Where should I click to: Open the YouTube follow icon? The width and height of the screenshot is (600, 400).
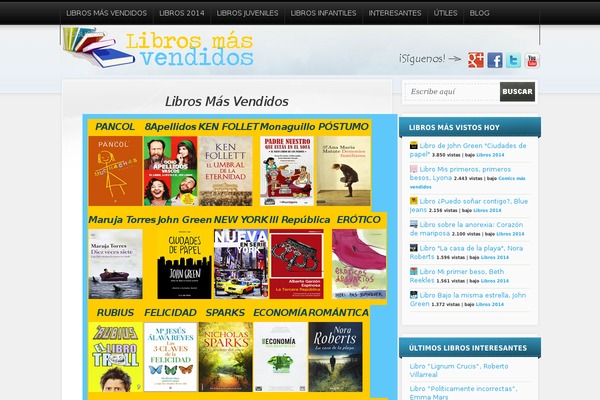click(x=532, y=60)
